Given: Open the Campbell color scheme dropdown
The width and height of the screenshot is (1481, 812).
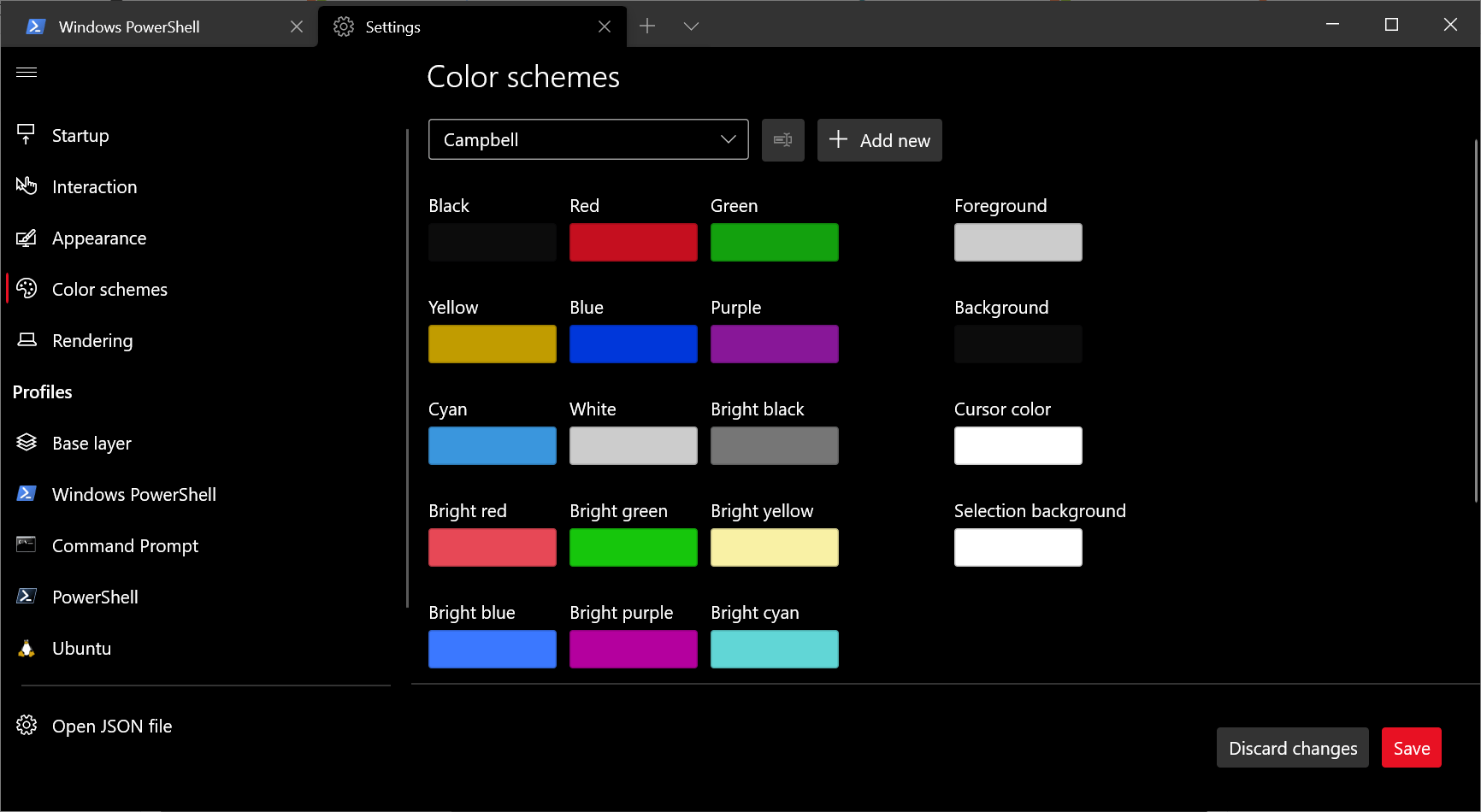Looking at the screenshot, I should [x=587, y=139].
